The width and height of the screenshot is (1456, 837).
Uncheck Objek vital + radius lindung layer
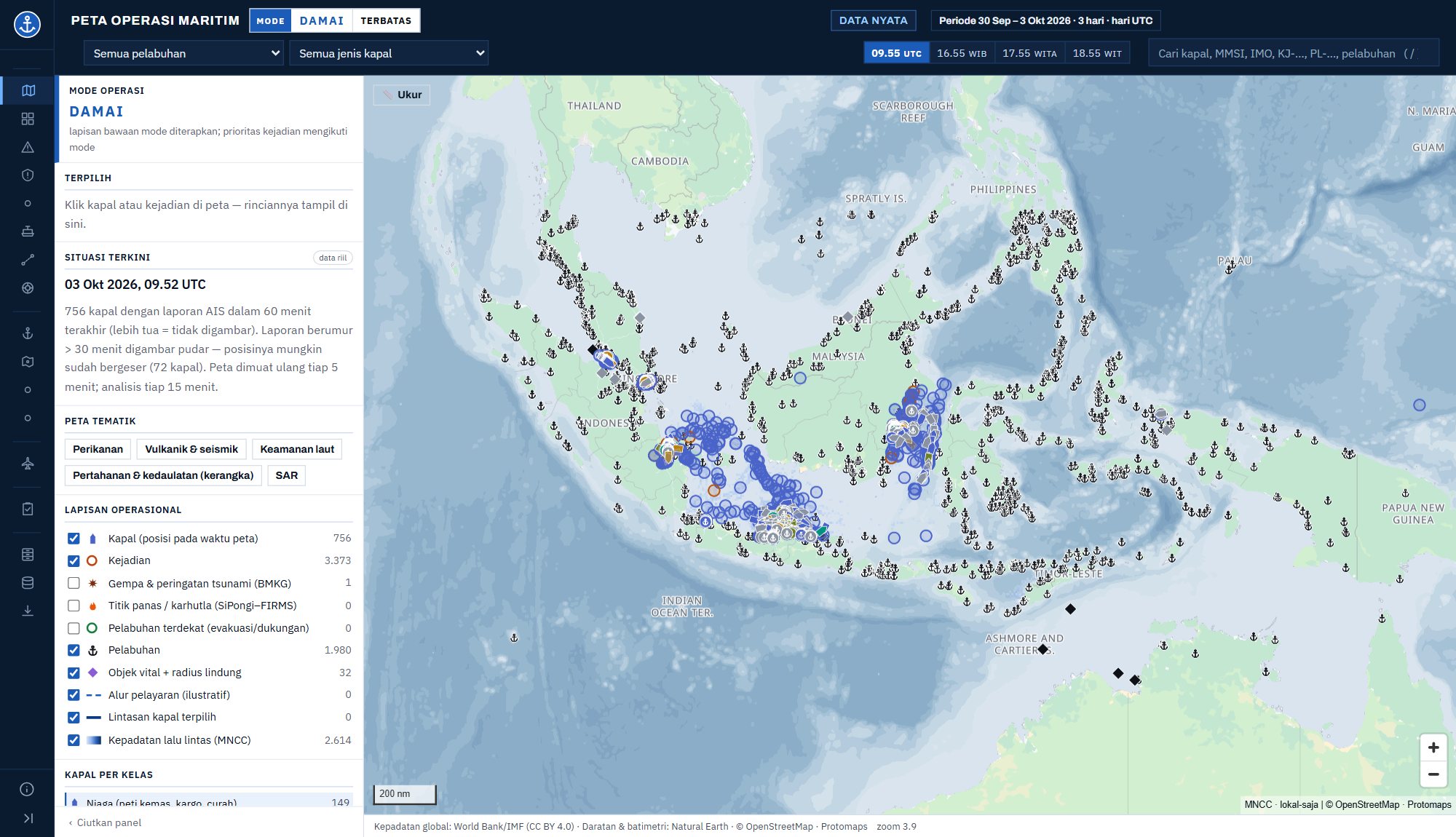coord(74,673)
